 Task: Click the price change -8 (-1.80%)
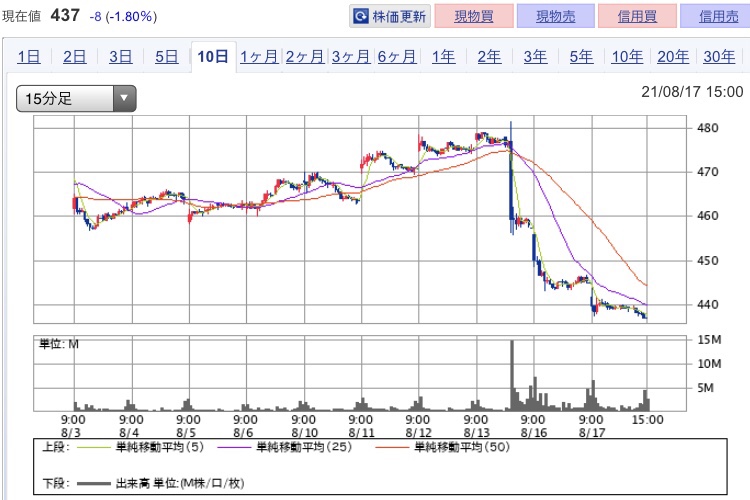click(123, 17)
